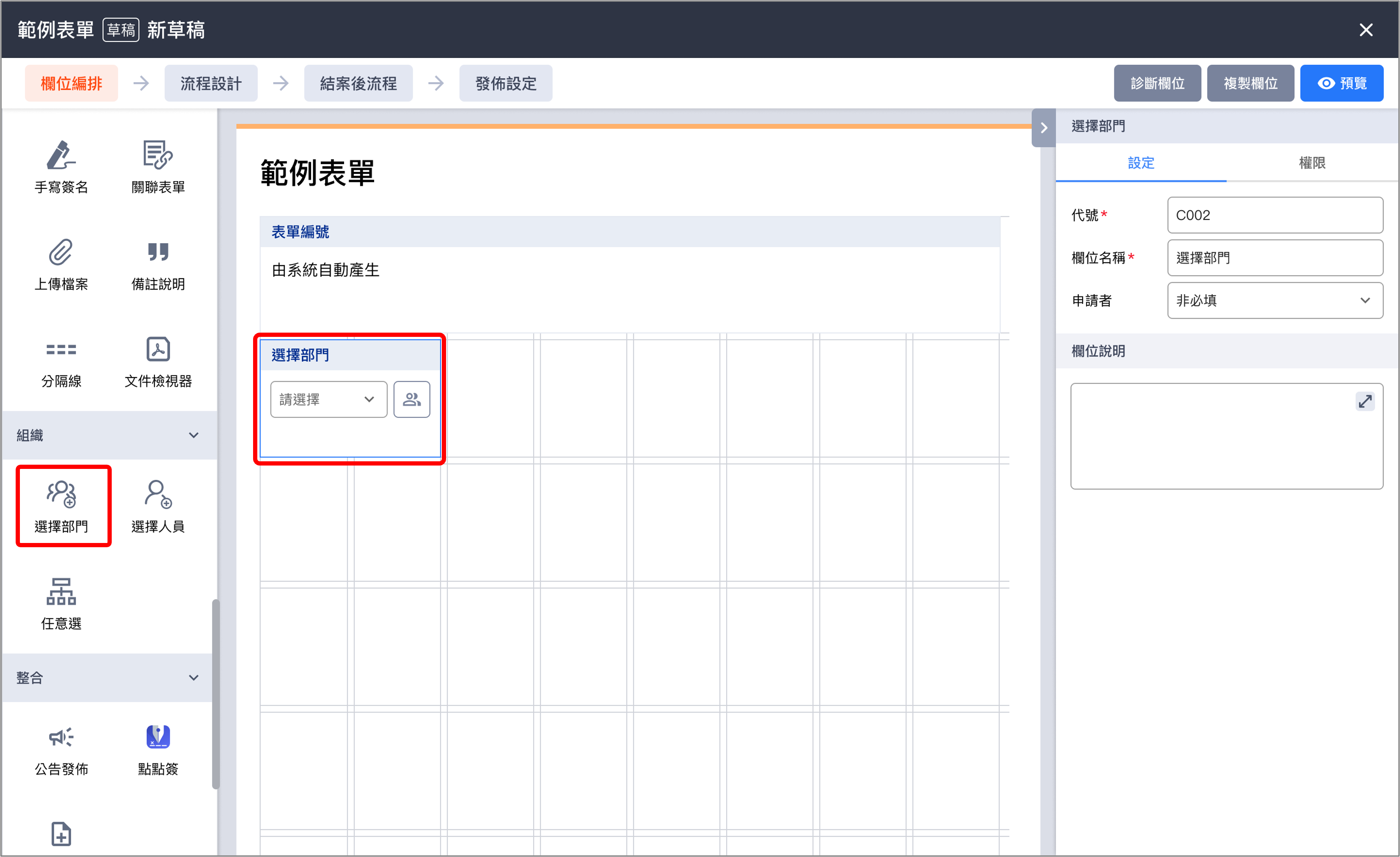The image size is (1400, 857).
Task: Click the left sidebar scrollbar
Action: 215,694
